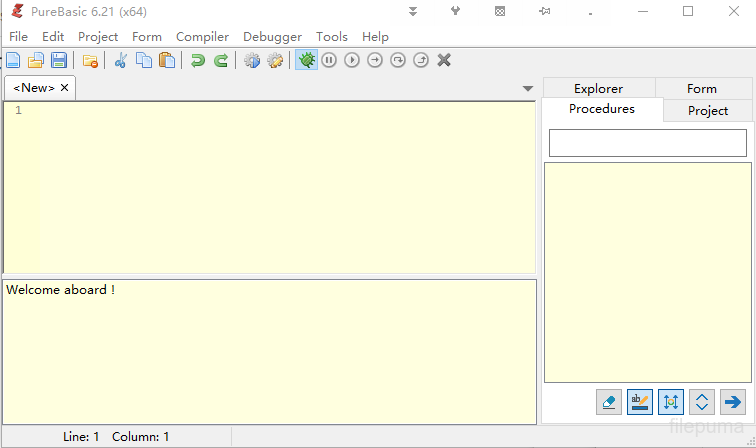Image resolution: width=756 pixels, height=448 pixels.
Task: Click the New file icon in toolbar
Action: (13, 60)
